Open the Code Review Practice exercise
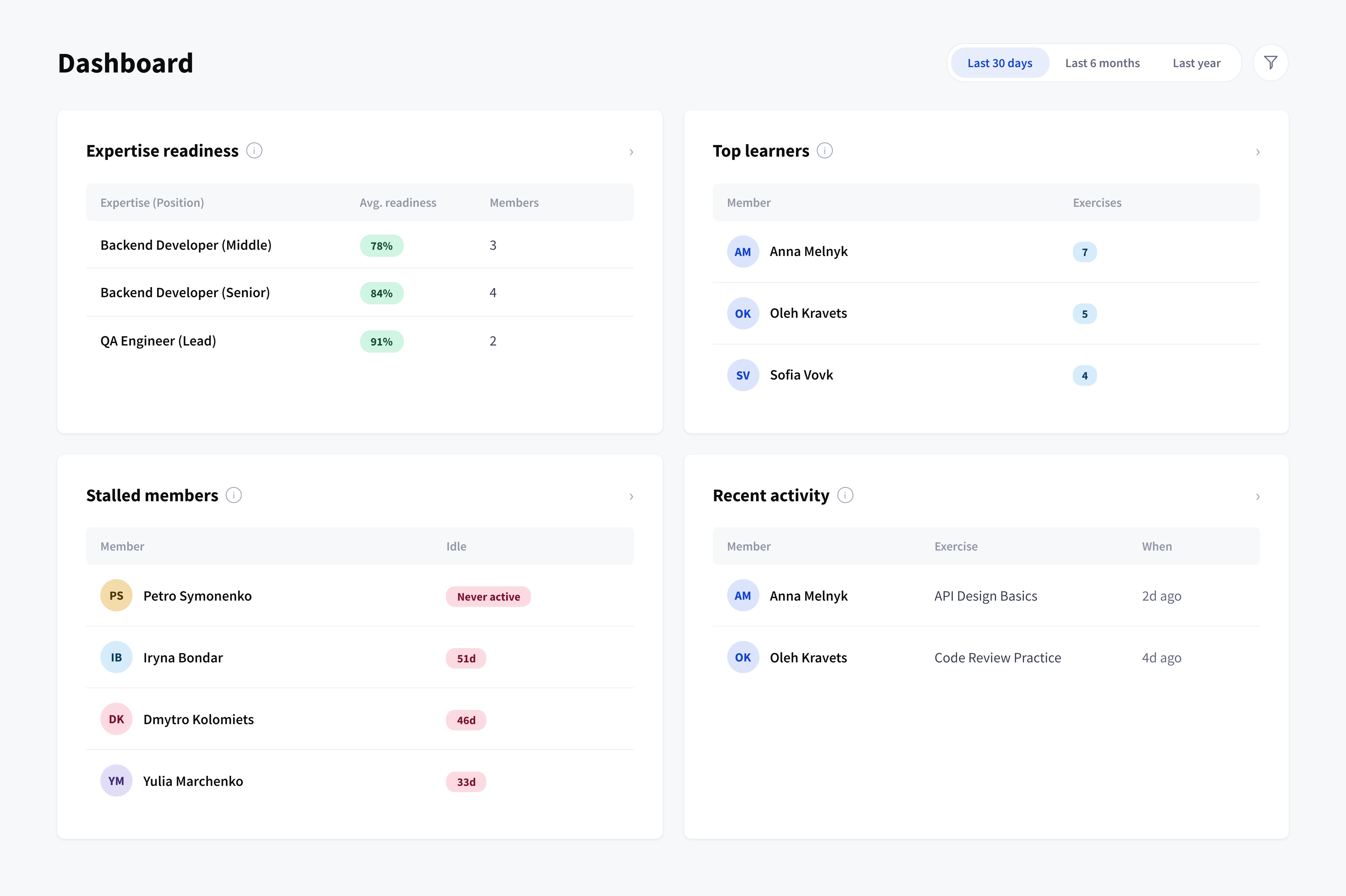Viewport: 1346px width, 896px height. point(997,658)
